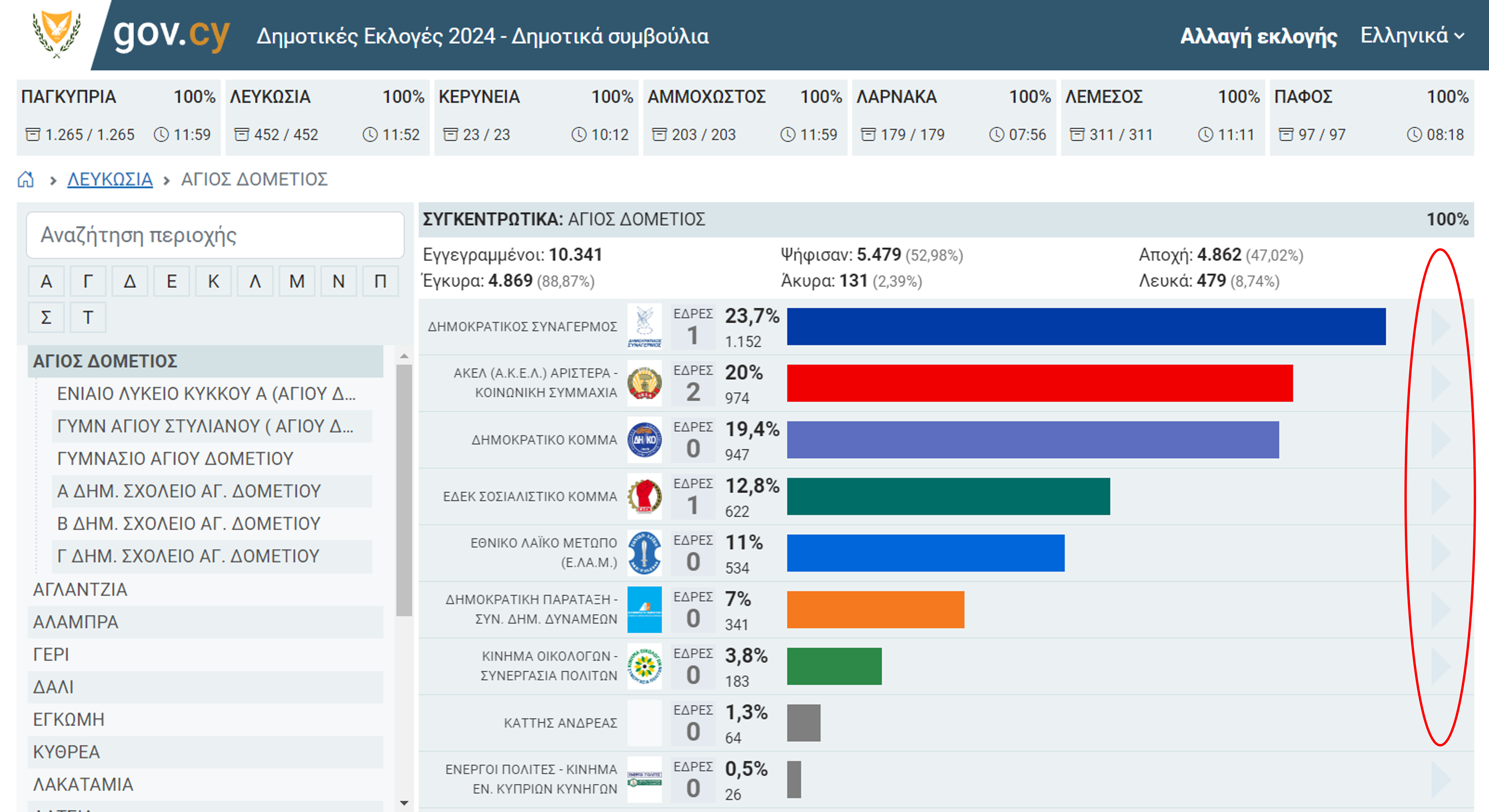Viewport: 1489px width, 812px height.
Task: Expand the ΔΗΜΟΚΡΑΤΙΚΟΣ ΣΥΝΑΓΕΡΜΟΣ row arrow
Action: click(x=1440, y=327)
